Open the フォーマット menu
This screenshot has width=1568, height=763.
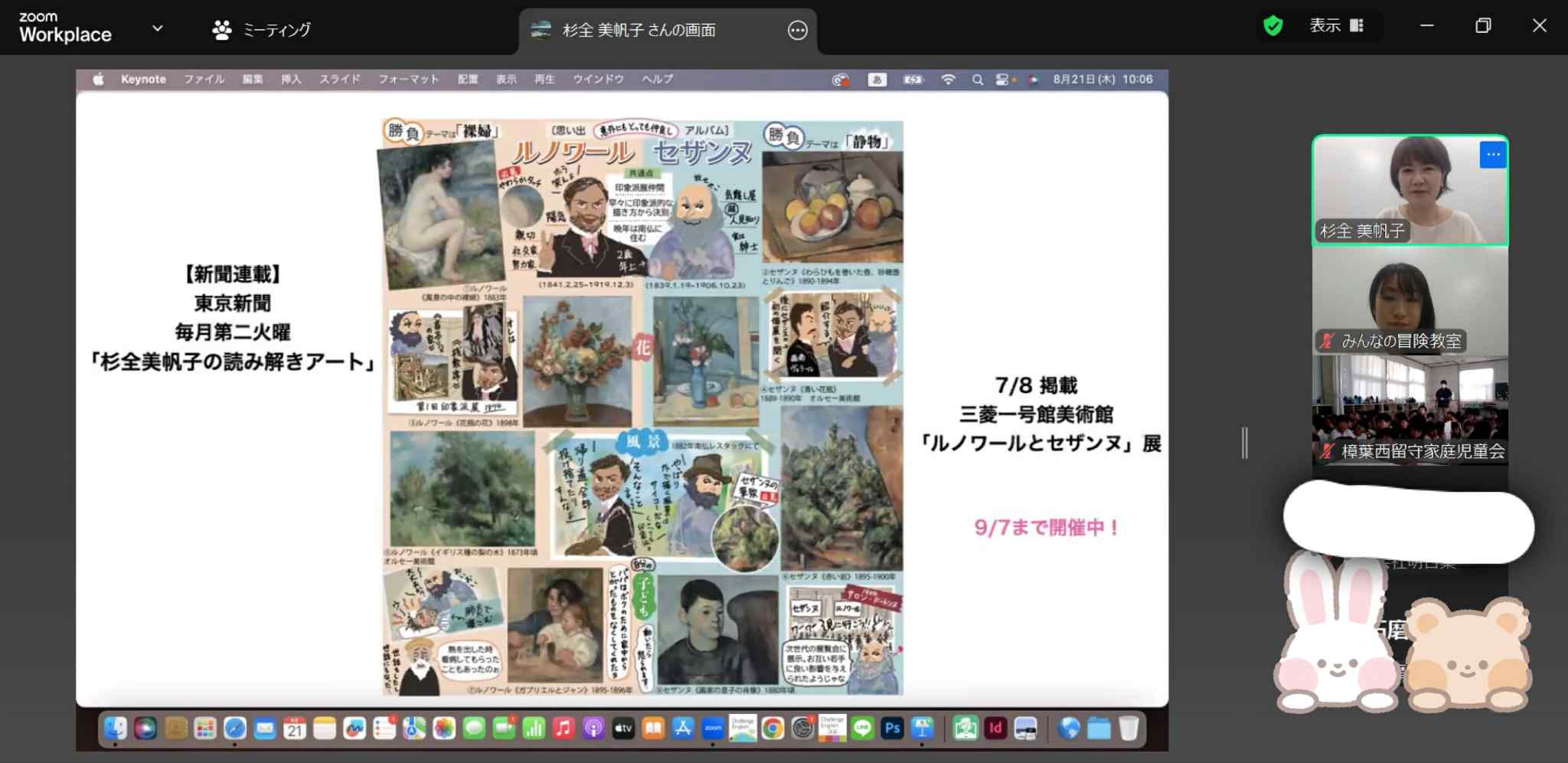[x=408, y=79]
